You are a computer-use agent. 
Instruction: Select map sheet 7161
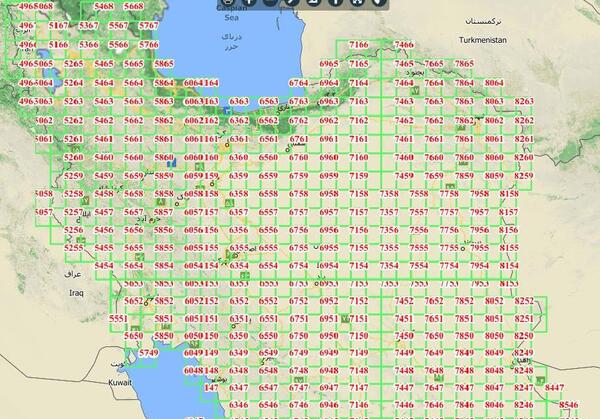point(359,139)
